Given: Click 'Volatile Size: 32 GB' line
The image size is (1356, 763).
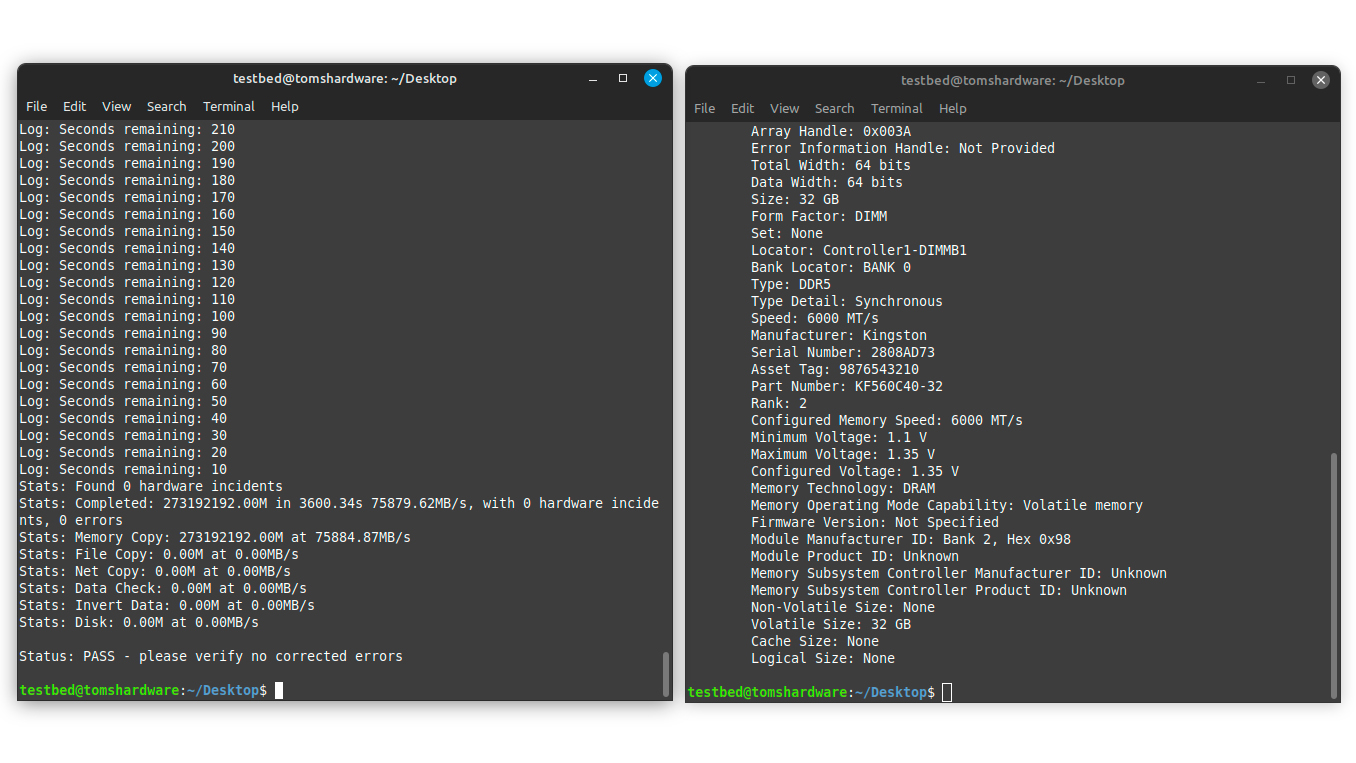Looking at the screenshot, I should tap(831, 624).
